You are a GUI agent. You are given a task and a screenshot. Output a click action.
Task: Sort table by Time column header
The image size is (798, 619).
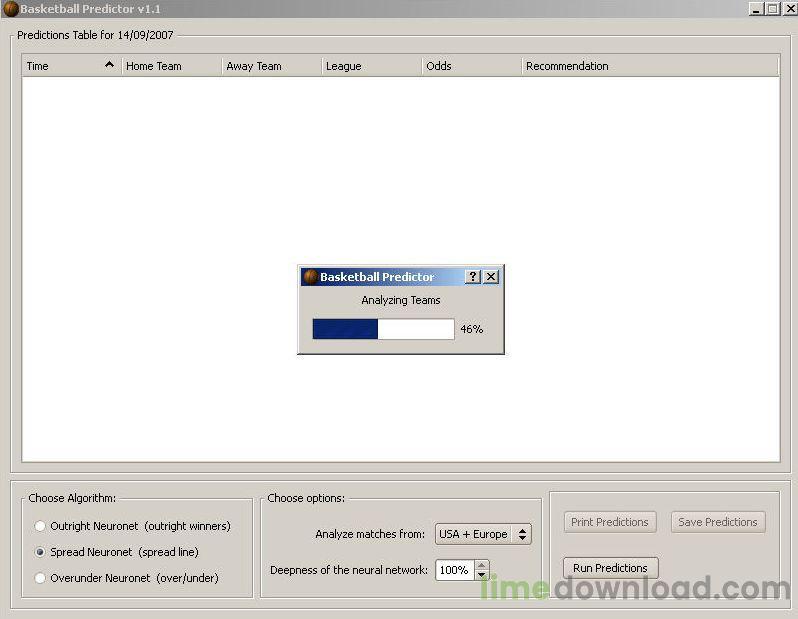click(x=71, y=66)
